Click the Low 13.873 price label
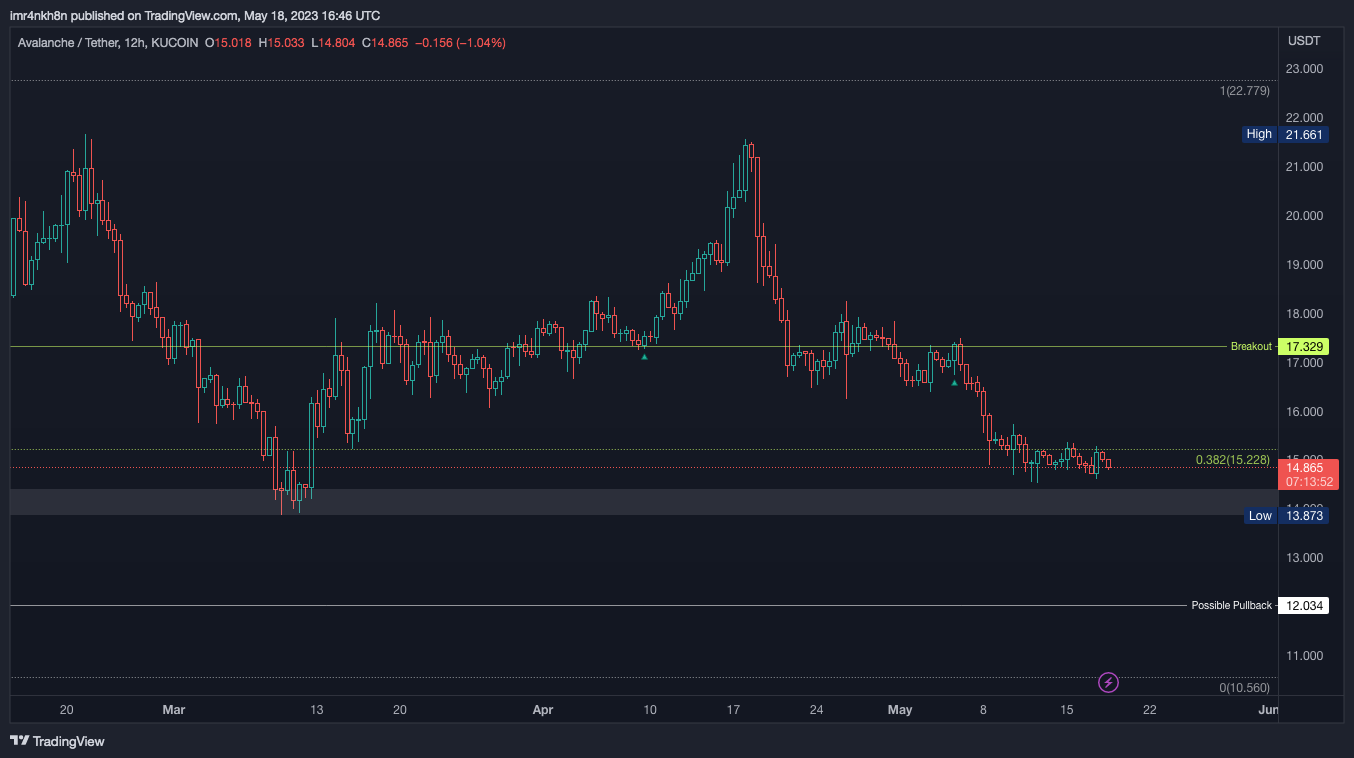 [x=1287, y=516]
